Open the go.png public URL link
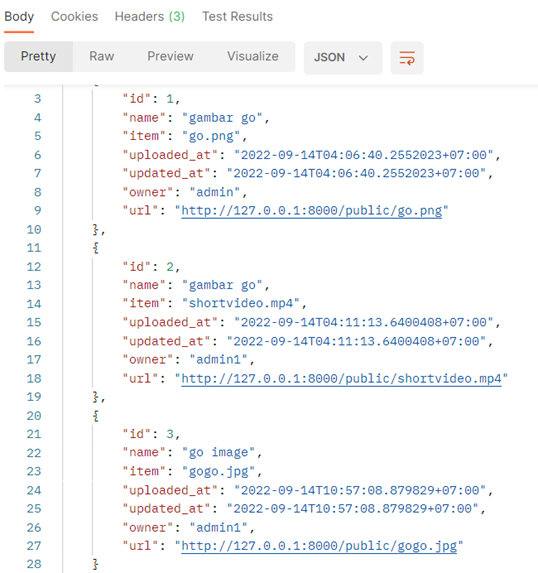The width and height of the screenshot is (538, 573). 312,211
